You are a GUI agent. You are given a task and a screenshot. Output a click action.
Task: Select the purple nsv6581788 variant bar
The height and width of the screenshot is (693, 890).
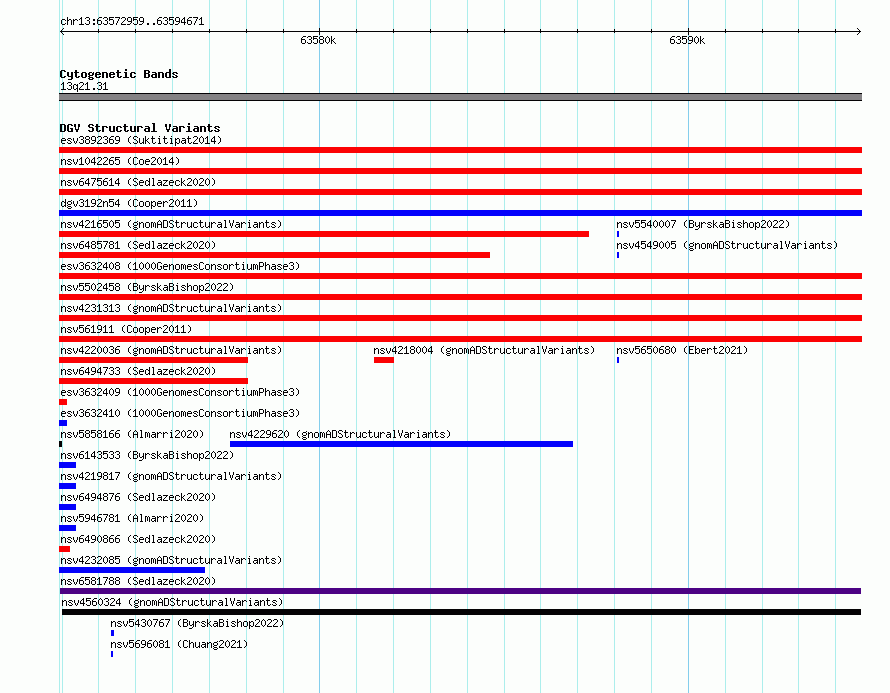460,591
